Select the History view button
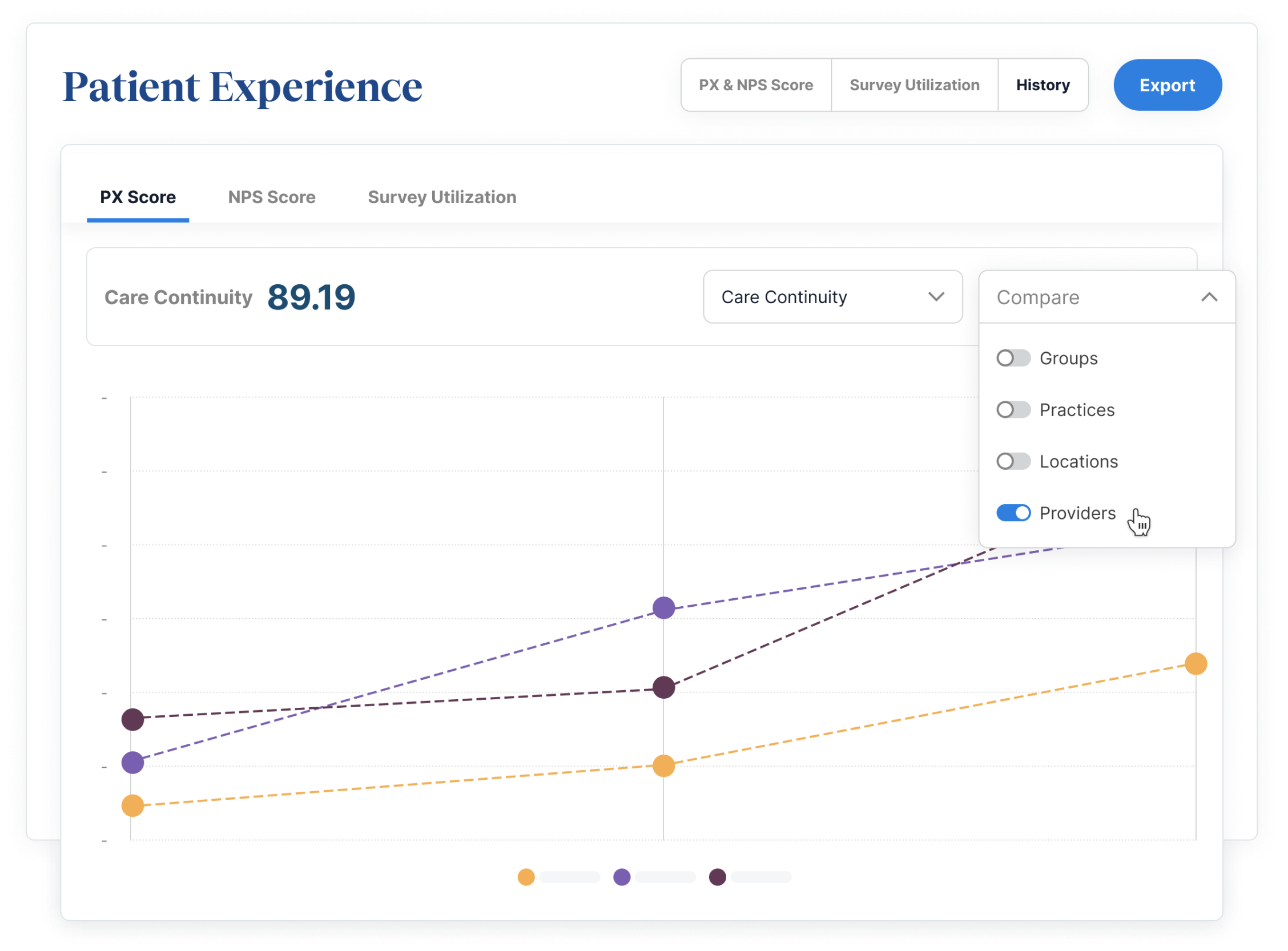Image resolution: width=1288 pixels, height=951 pixels. point(1042,85)
